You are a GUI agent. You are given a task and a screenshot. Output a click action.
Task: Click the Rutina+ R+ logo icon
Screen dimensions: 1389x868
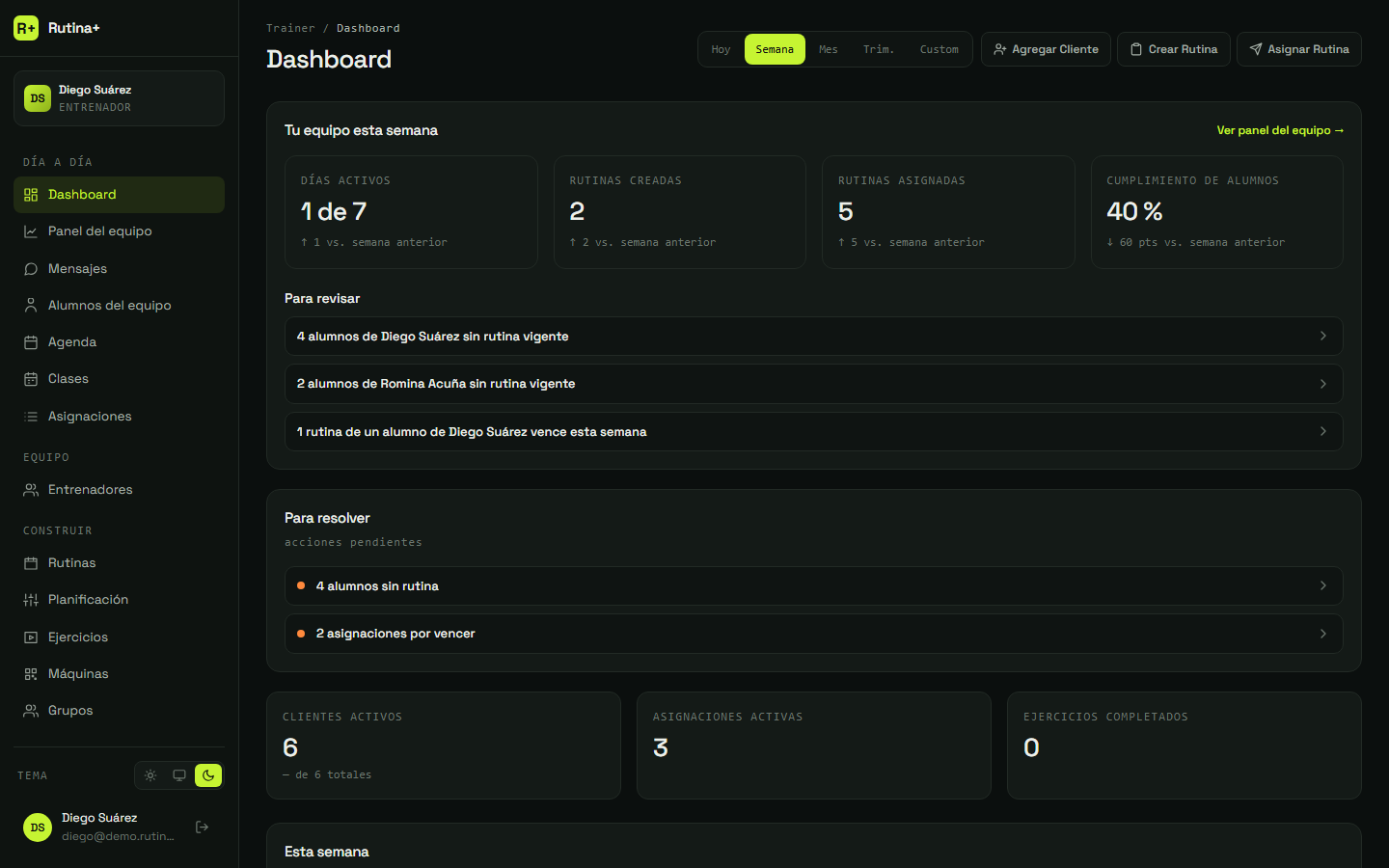tap(26, 28)
